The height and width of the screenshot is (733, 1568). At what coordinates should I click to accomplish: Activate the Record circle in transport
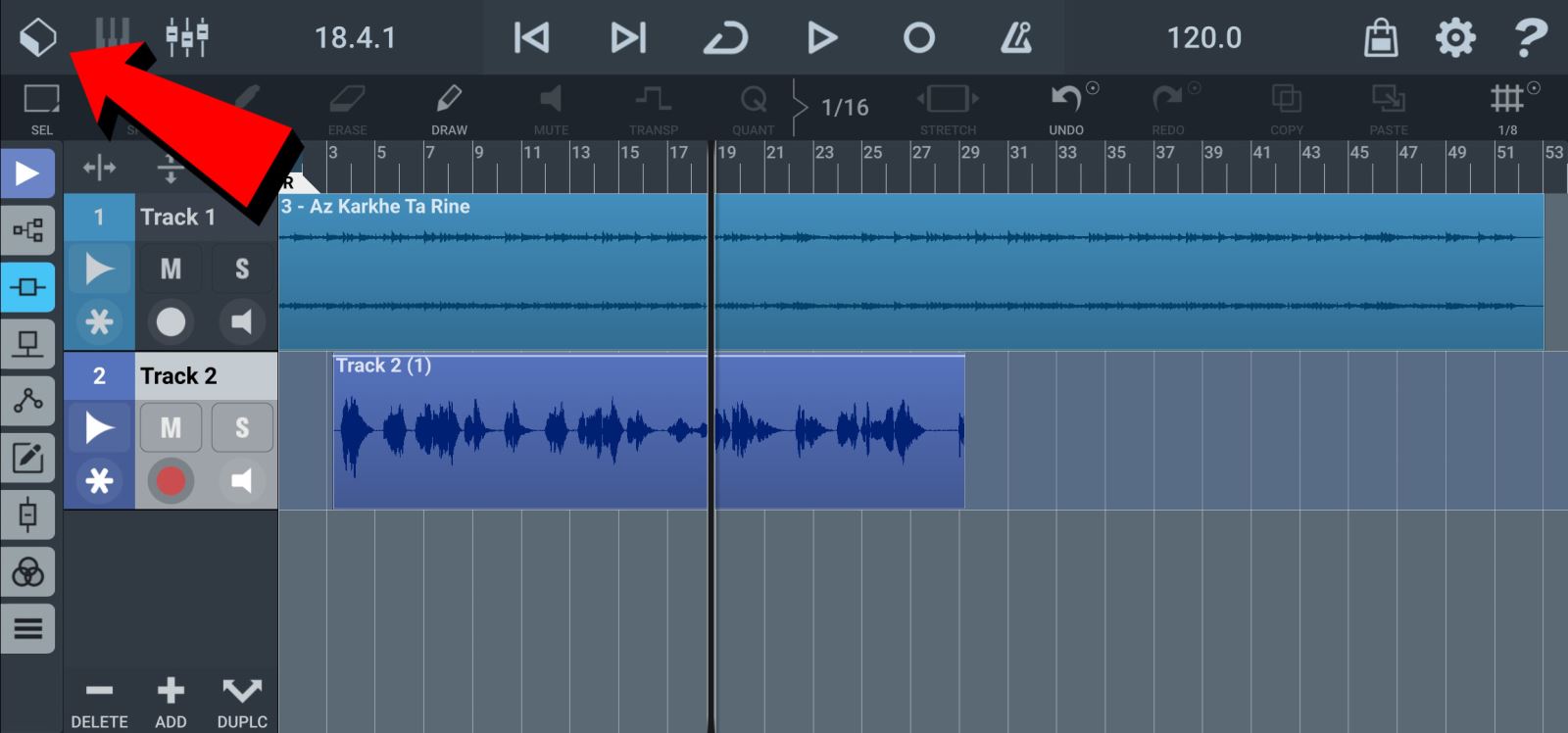pos(918,37)
